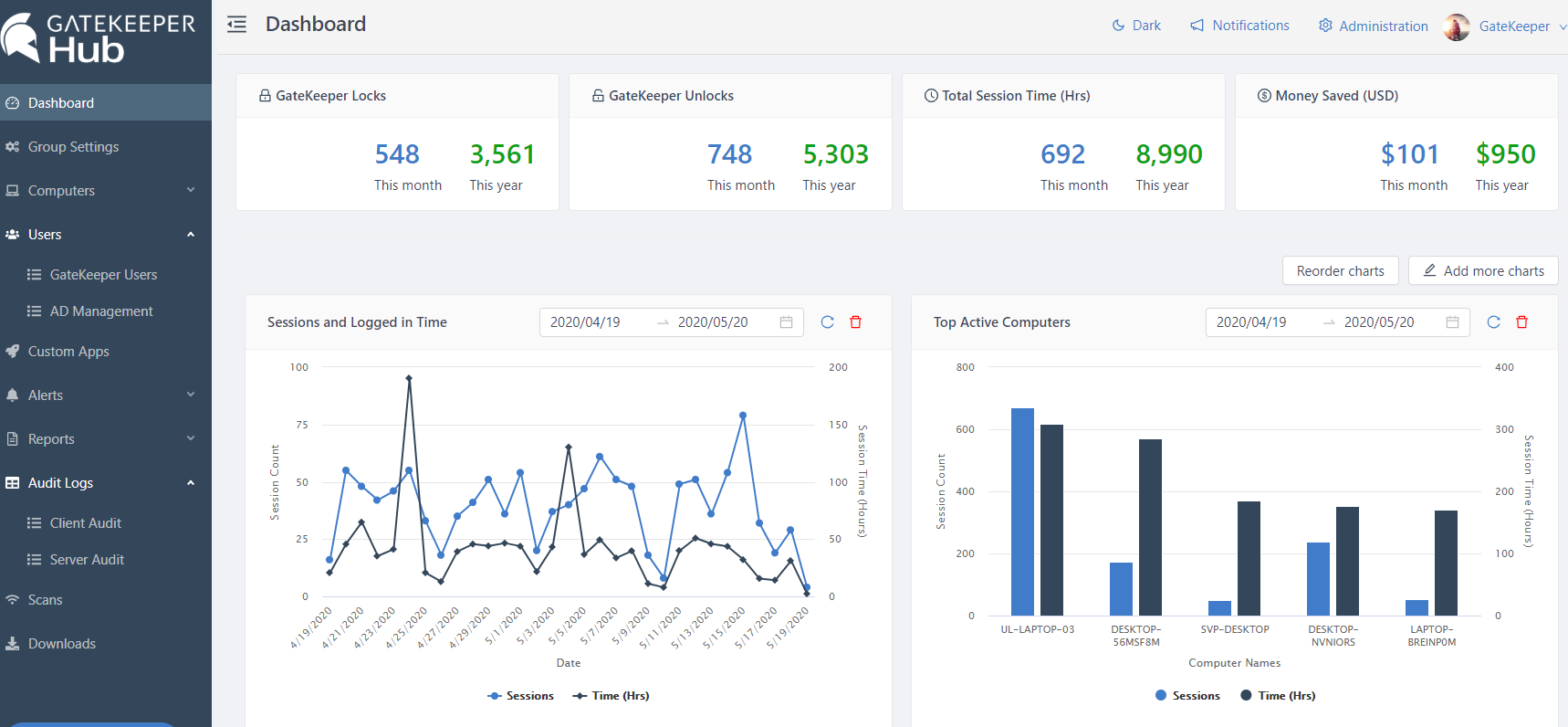Click the Add more charts button
Image resolution: width=1568 pixels, height=727 pixels.
pos(1483,271)
